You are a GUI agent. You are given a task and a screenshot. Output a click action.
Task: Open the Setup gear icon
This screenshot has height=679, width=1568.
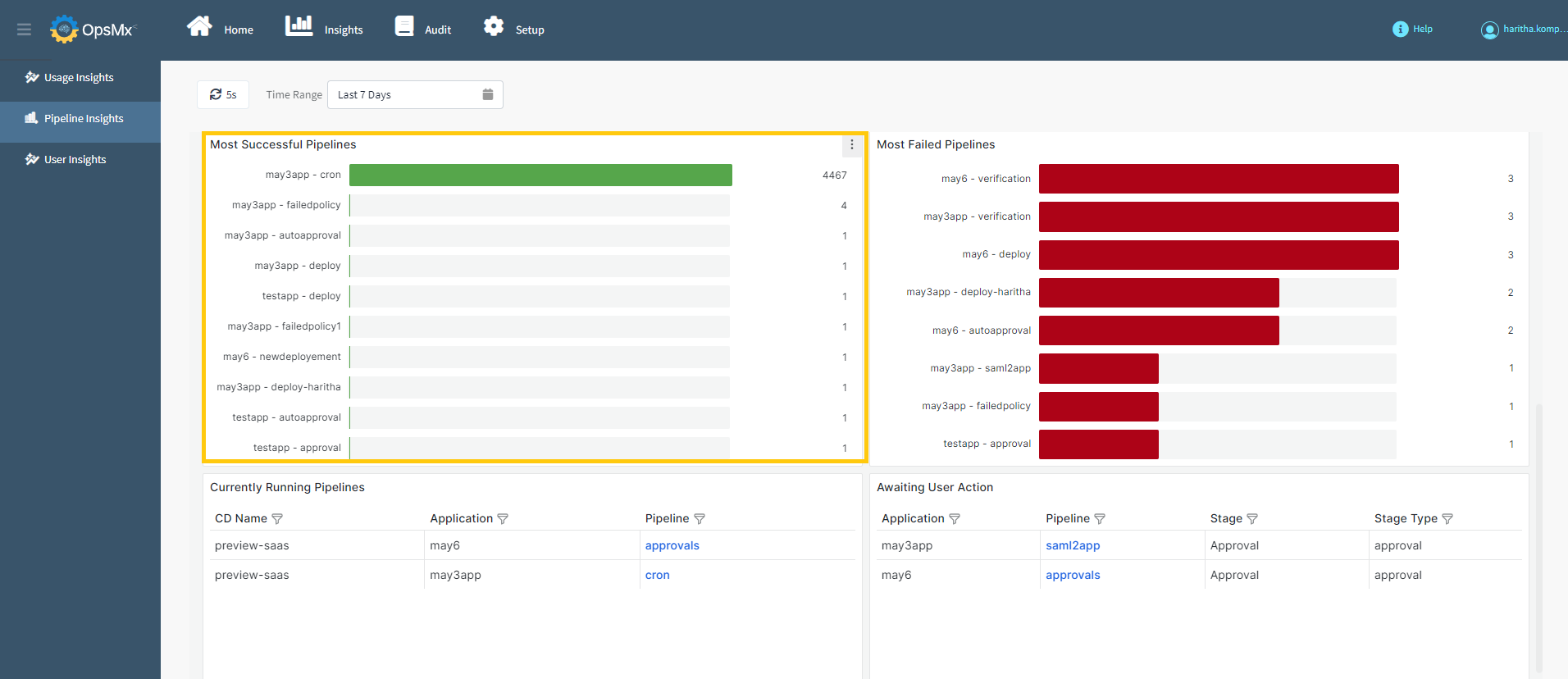pyautogui.click(x=494, y=27)
